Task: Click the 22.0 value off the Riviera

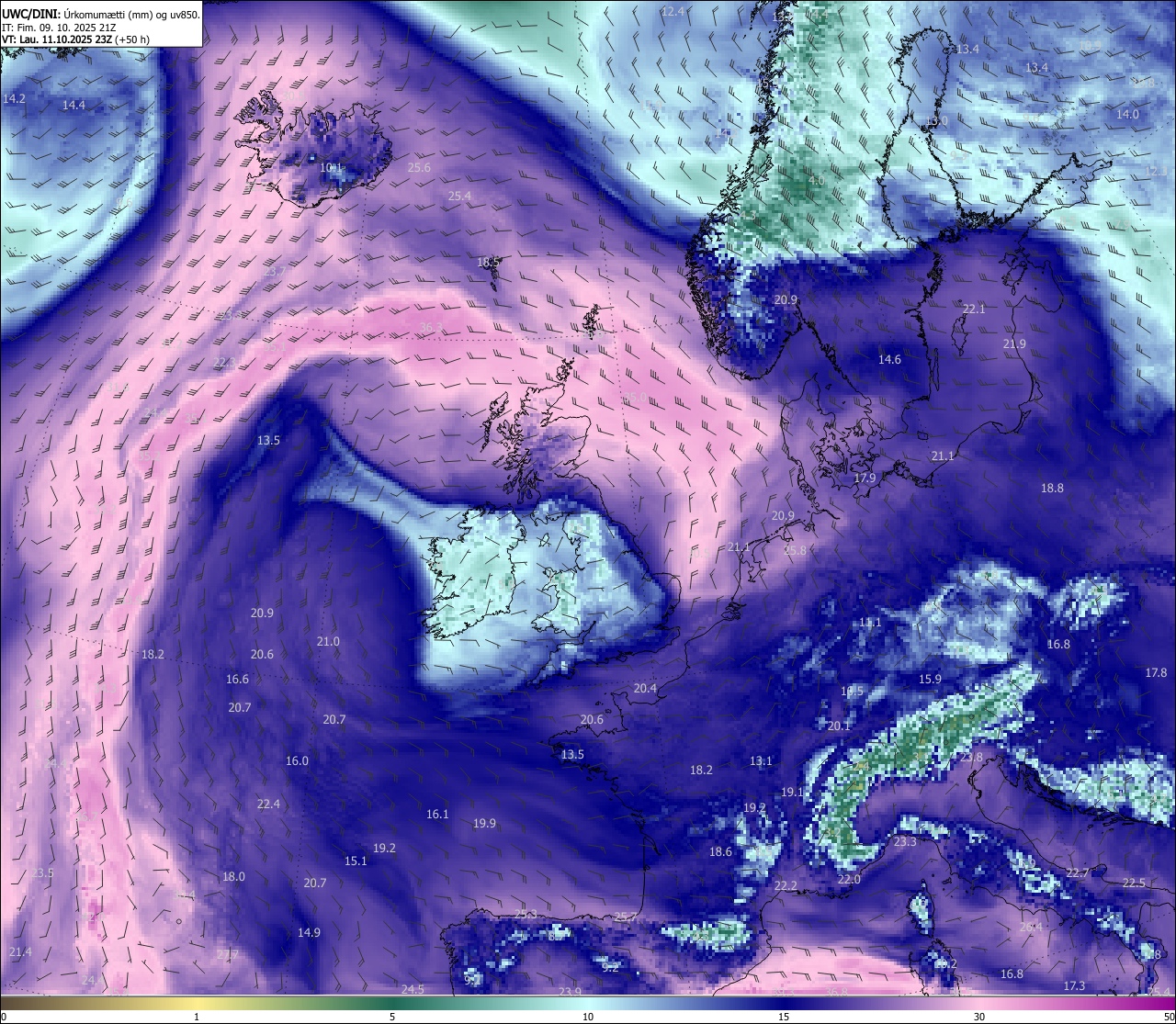Action: pos(849,880)
